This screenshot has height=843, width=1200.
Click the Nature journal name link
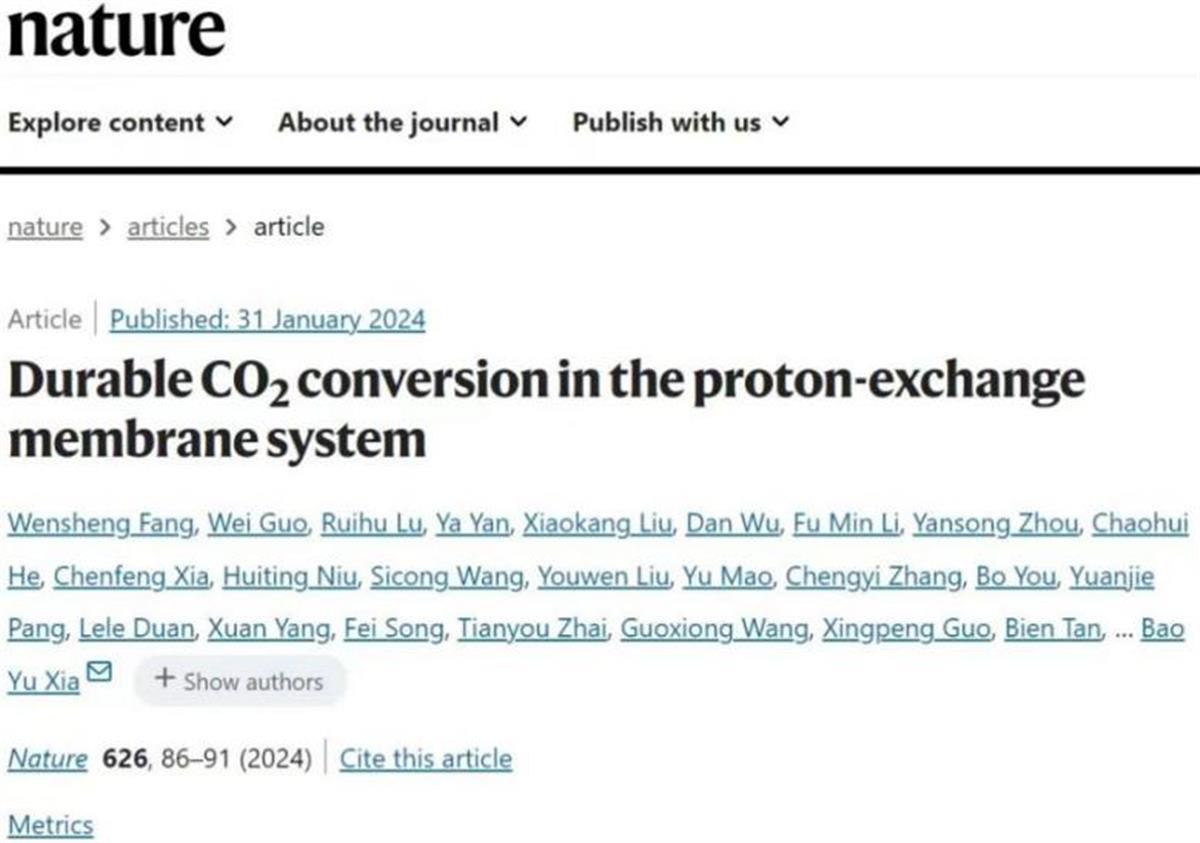[x=47, y=759]
